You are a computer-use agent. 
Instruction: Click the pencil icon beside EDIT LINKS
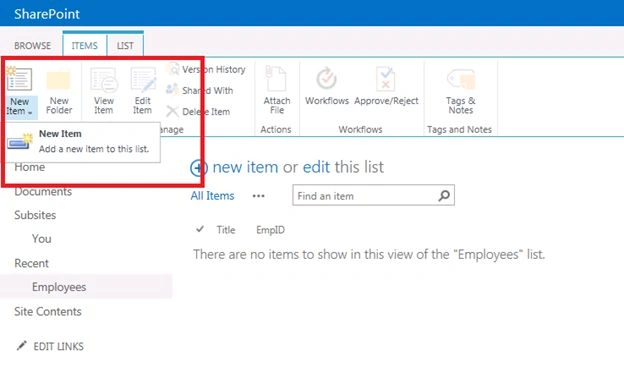[x=21, y=345]
